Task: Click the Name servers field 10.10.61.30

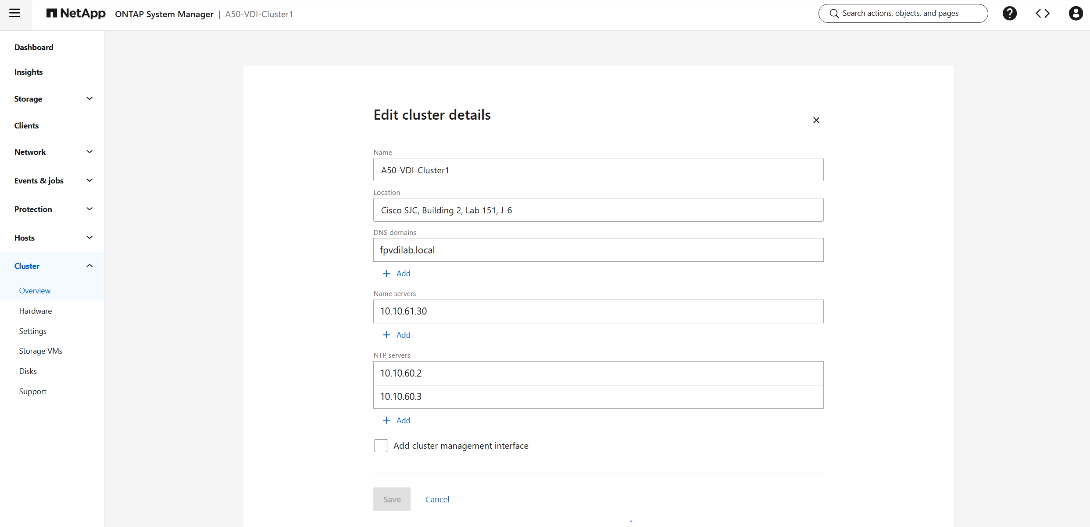Action: [598, 311]
